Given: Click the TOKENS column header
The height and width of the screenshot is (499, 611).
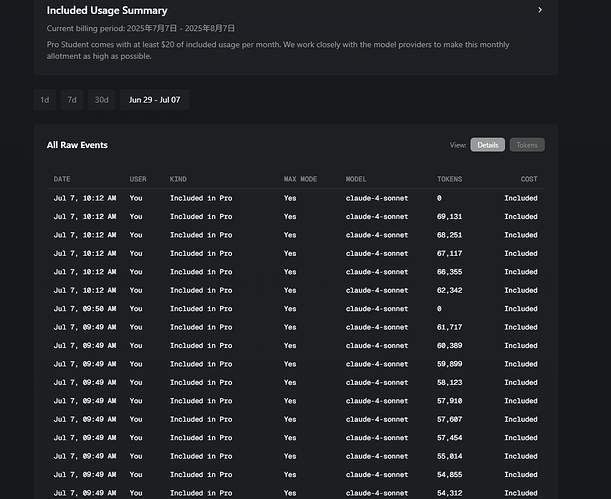Looking at the screenshot, I should tap(450, 179).
